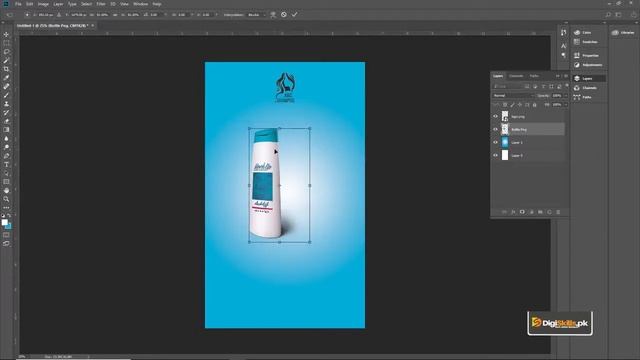Close the Untitled-1 document tab
This screenshot has height=360, width=640.
[x=93, y=26]
